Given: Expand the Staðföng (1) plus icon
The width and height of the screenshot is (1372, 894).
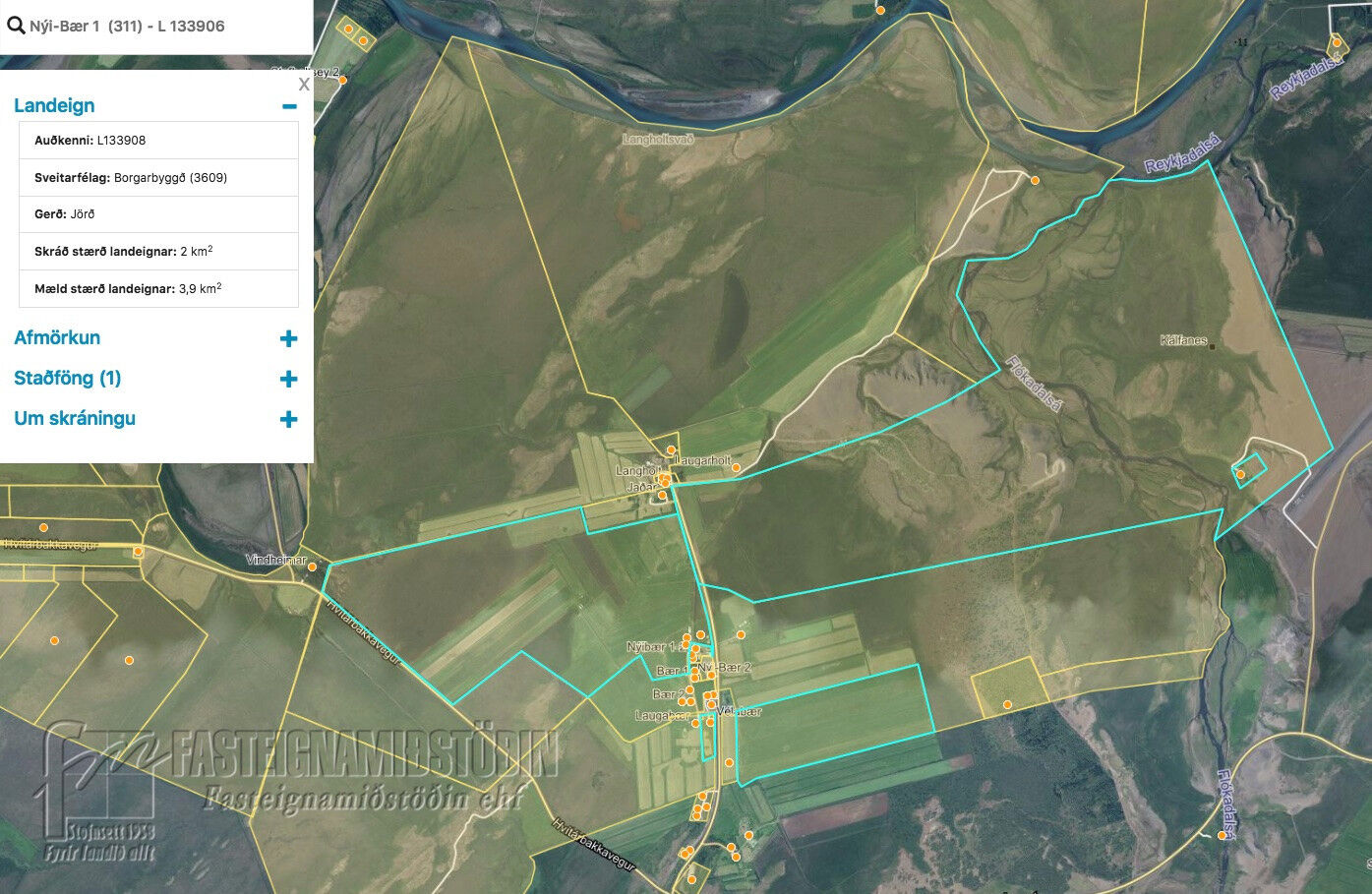Looking at the screenshot, I should pos(289,380).
